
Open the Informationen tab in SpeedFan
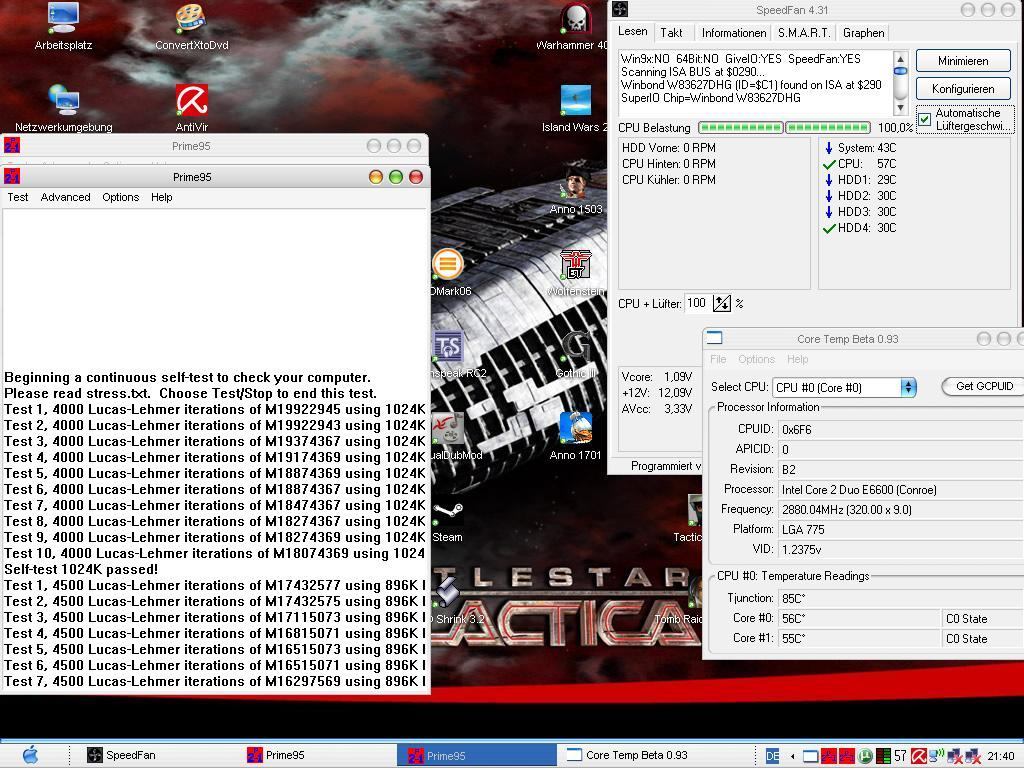click(x=733, y=33)
